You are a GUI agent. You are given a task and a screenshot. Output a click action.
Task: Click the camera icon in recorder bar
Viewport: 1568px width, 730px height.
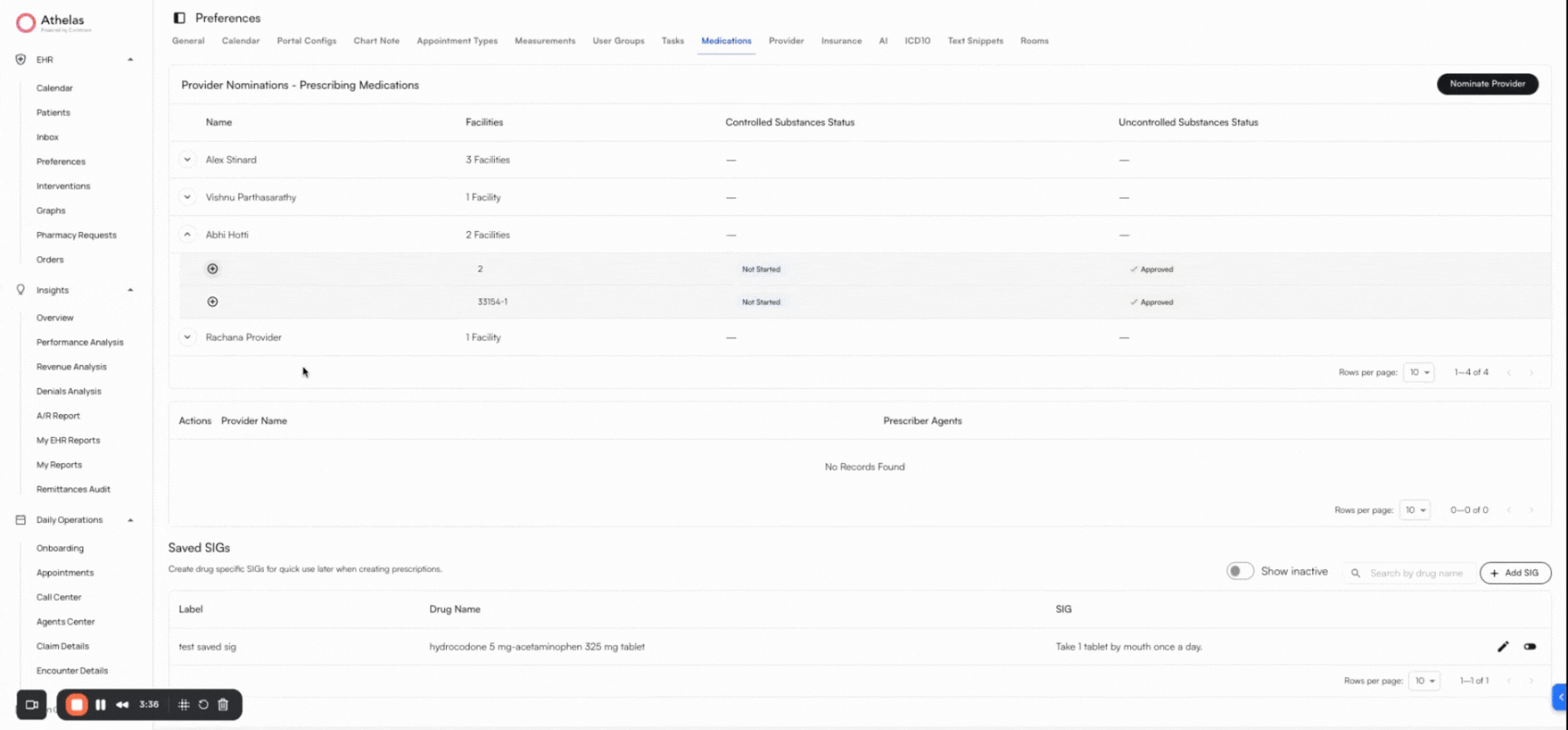(x=32, y=705)
